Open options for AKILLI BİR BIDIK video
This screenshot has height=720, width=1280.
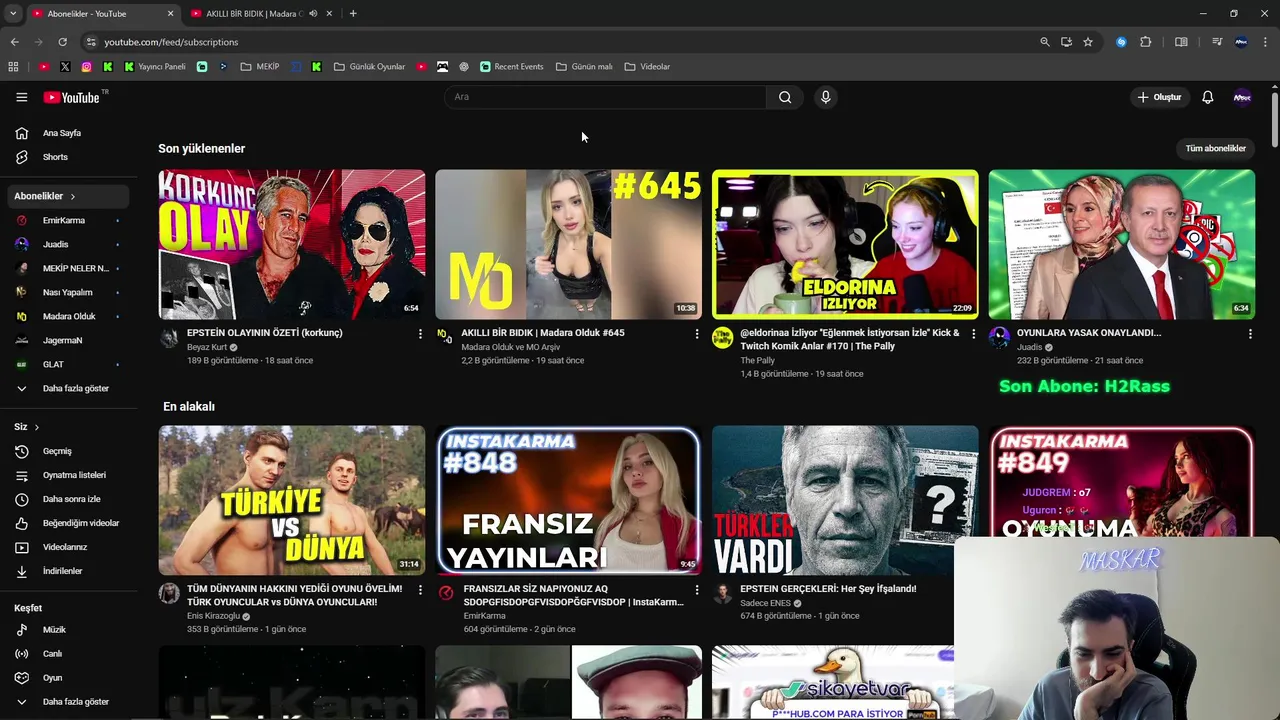point(697,334)
